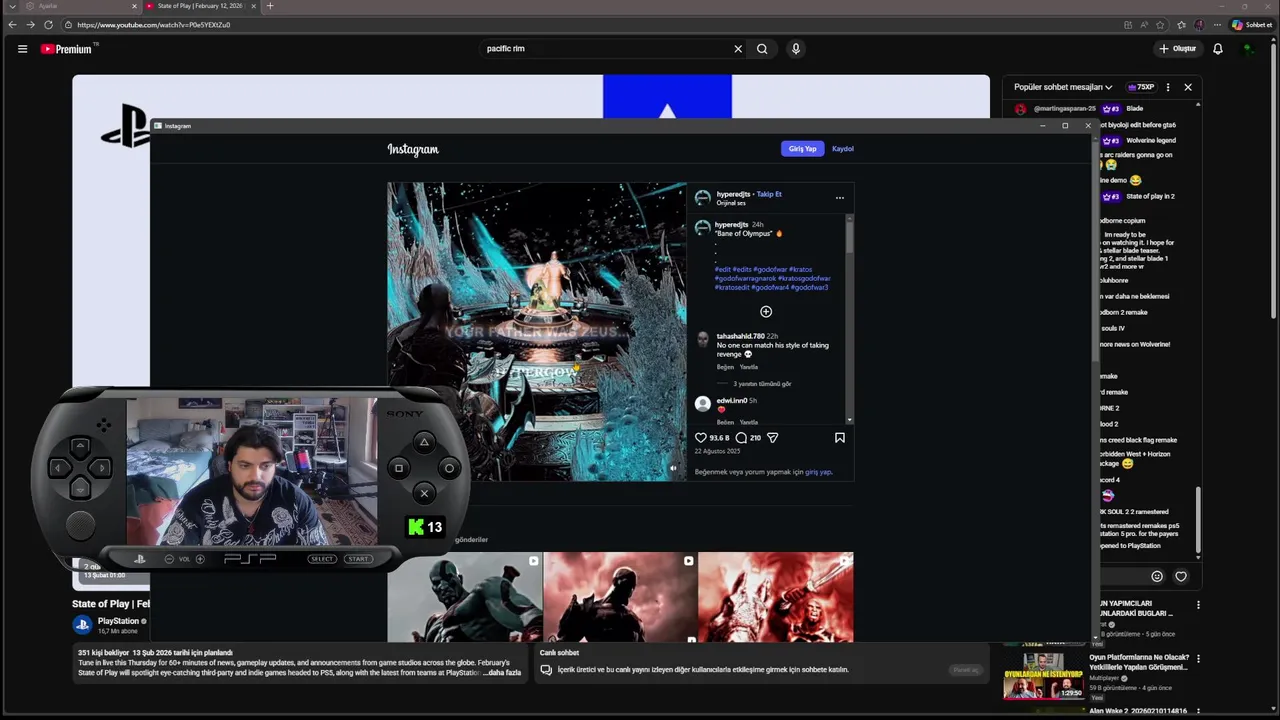Send a heart reaction in chat
The height and width of the screenshot is (720, 1280).
pos(1181,576)
